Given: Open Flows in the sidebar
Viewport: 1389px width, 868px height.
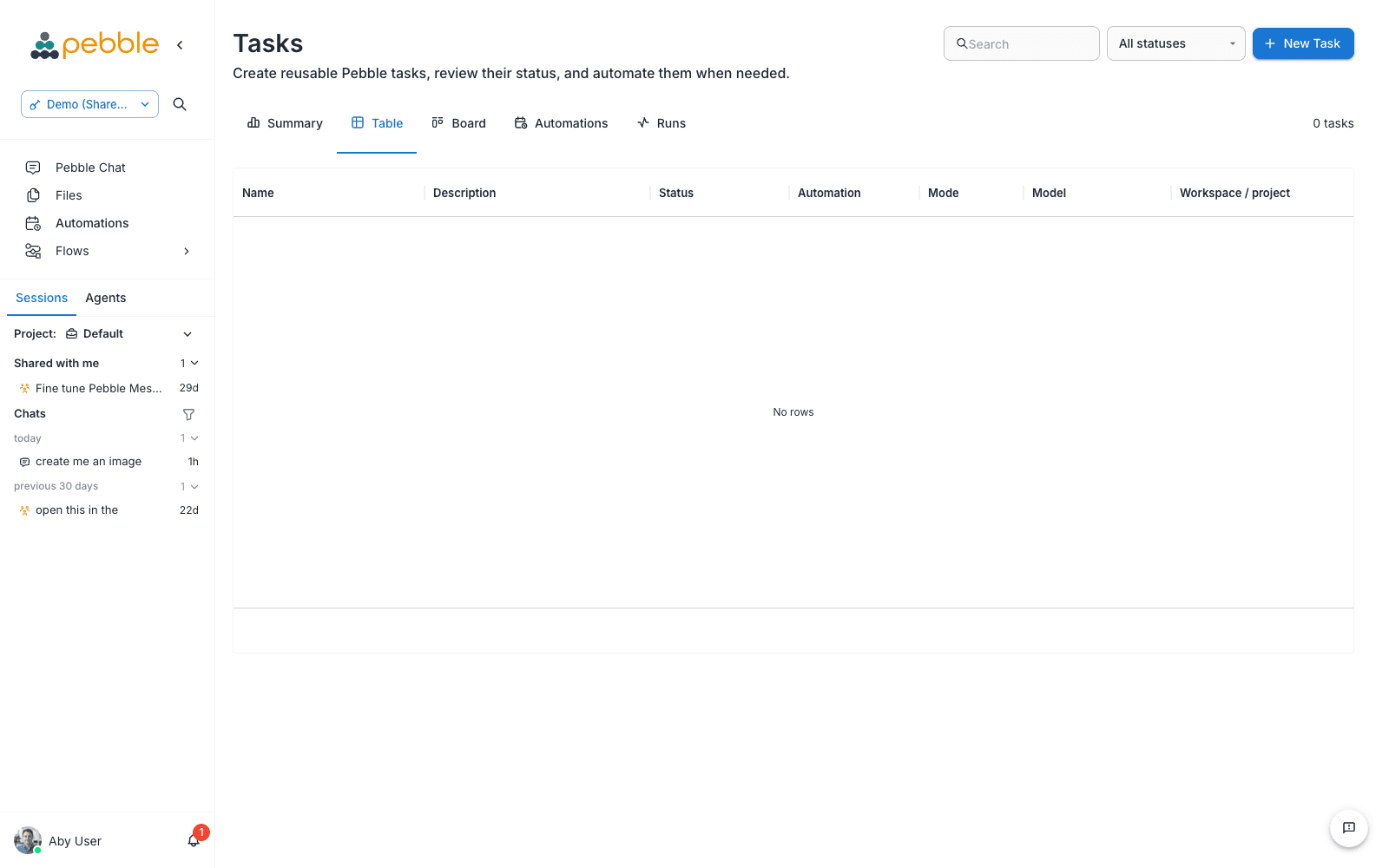Looking at the screenshot, I should pyautogui.click(x=108, y=251).
